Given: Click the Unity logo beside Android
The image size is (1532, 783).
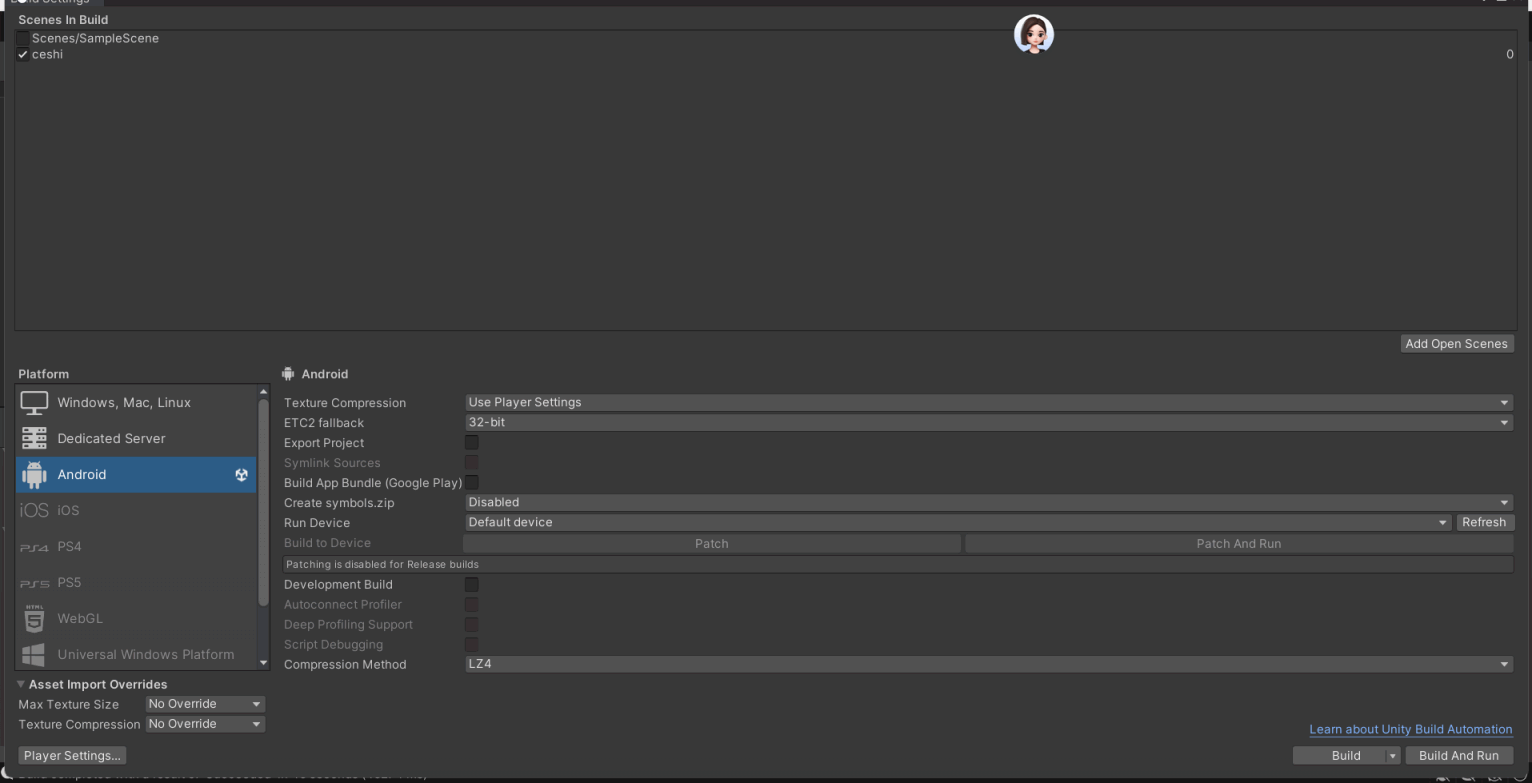Looking at the screenshot, I should click(241, 475).
